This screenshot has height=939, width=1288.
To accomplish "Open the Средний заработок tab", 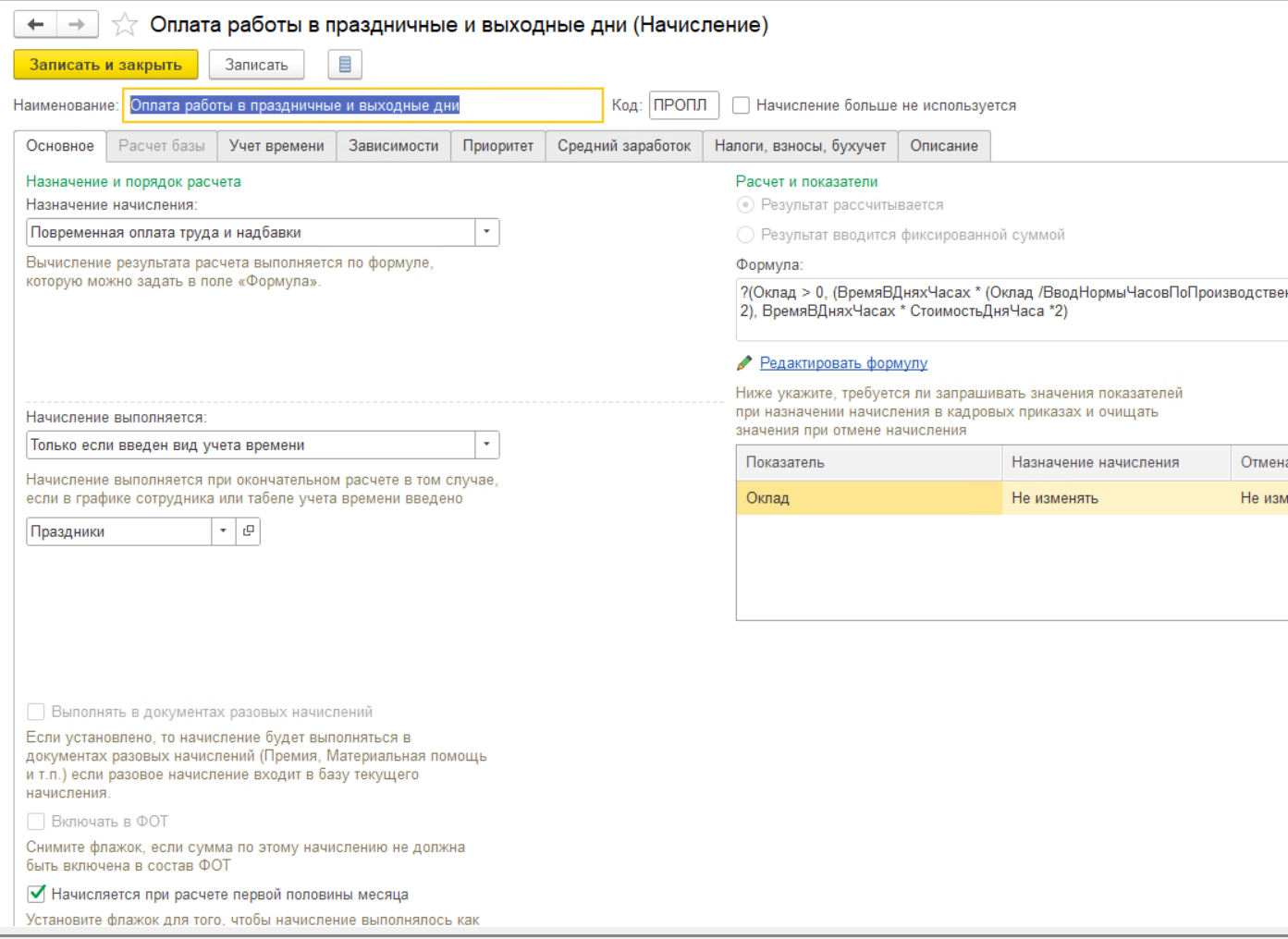I will (x=623, y=146).
